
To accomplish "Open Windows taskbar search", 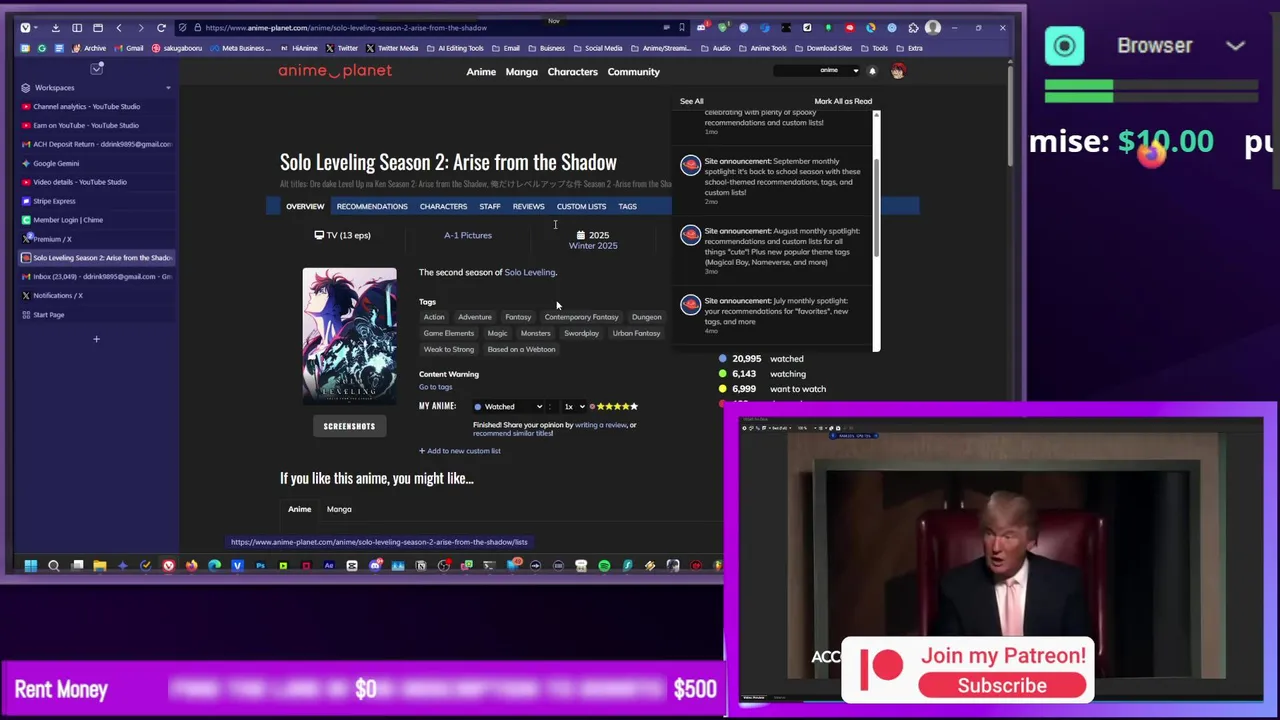I will pyautogui.click(x=54, y=566).
